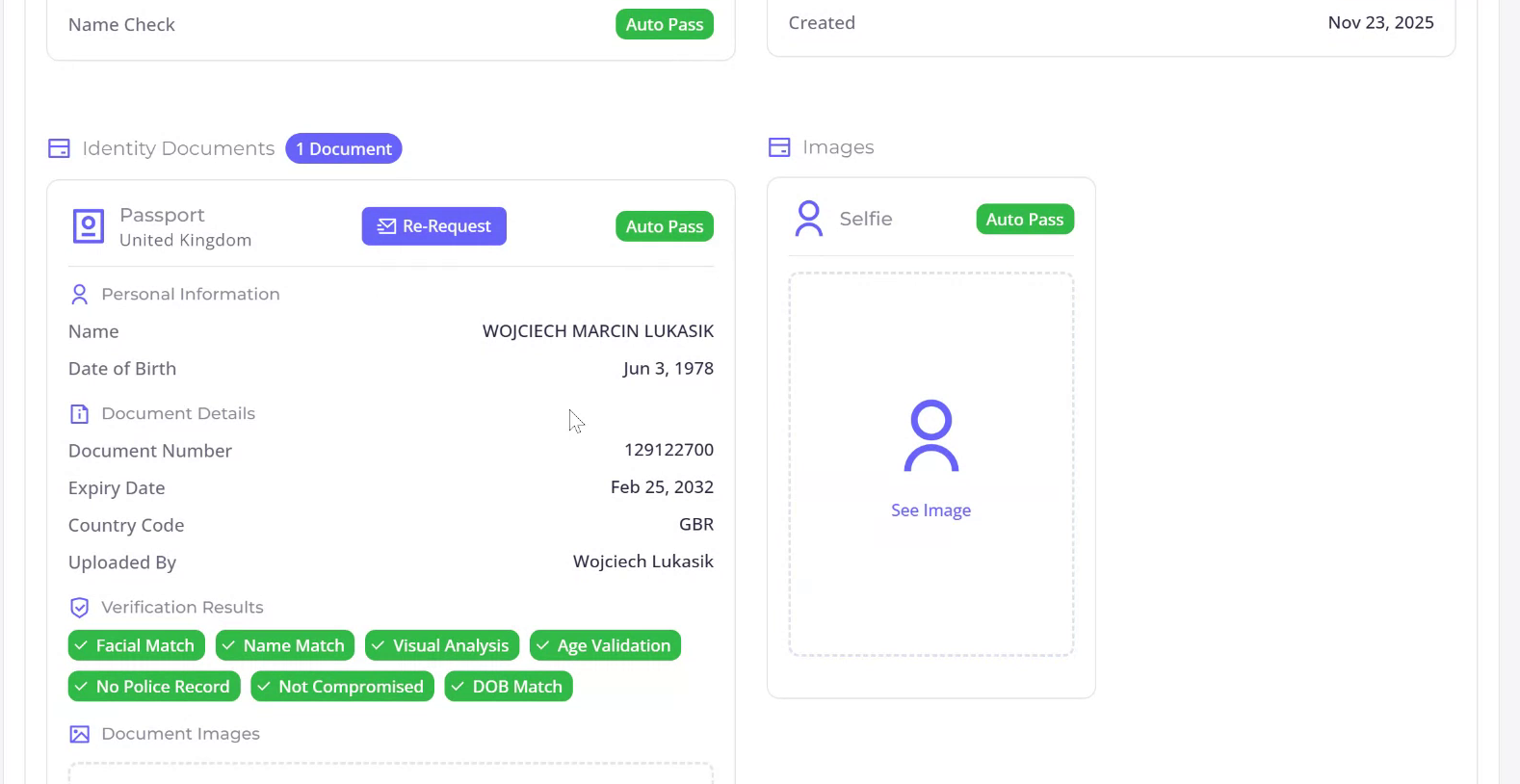1520x784 pixels.
Task: Click the Facial Match result badge
Action: point(136,645)
